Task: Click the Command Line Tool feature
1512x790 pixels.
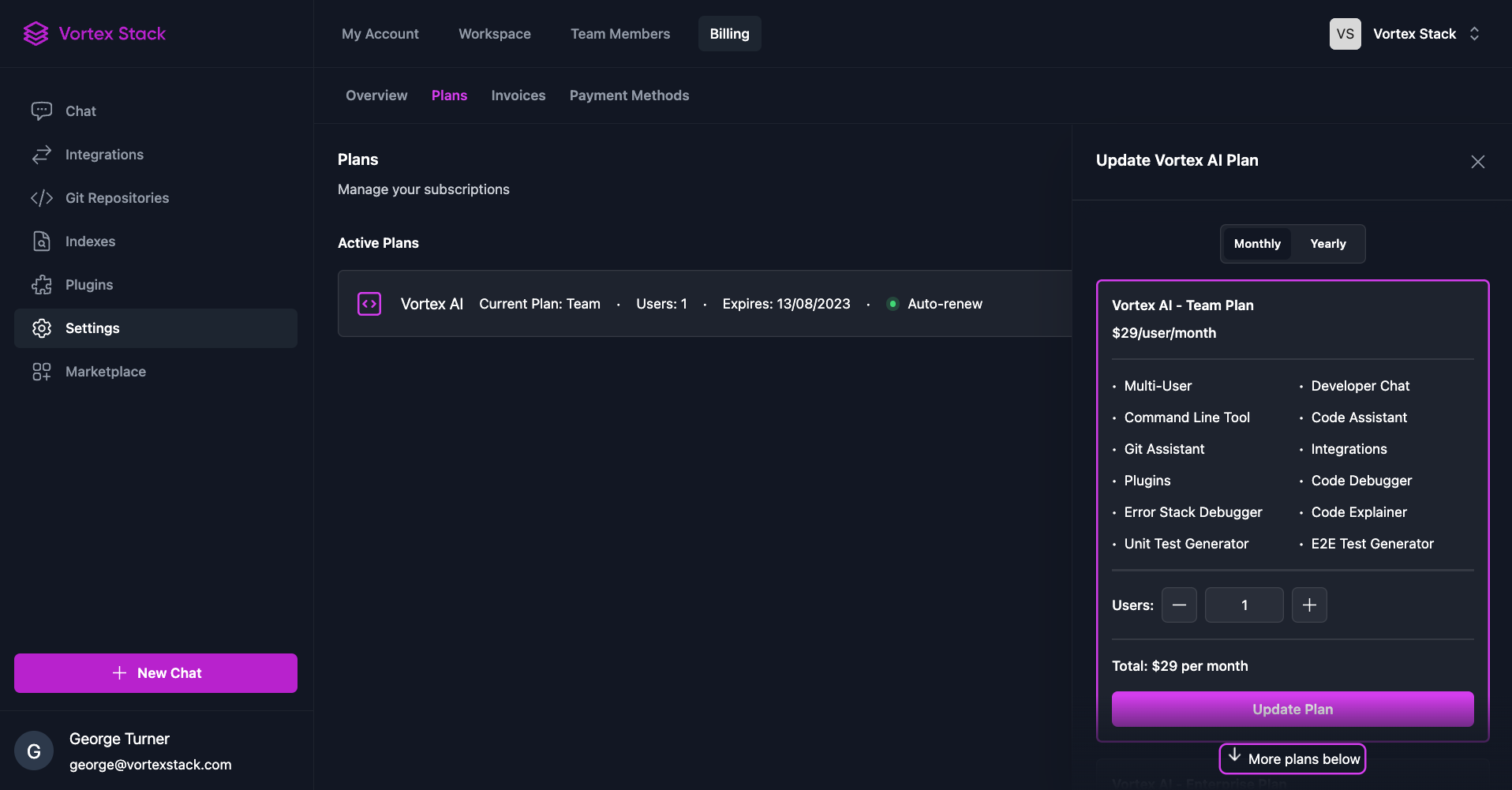Action: 1187,417
